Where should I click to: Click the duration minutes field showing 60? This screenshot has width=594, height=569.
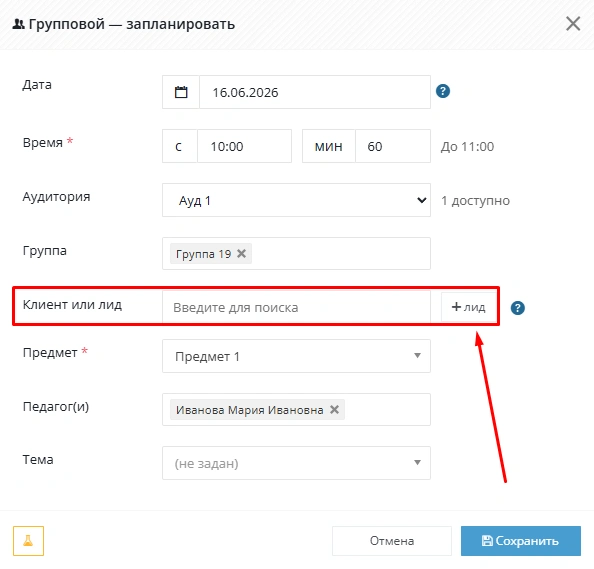click(393, 146)
